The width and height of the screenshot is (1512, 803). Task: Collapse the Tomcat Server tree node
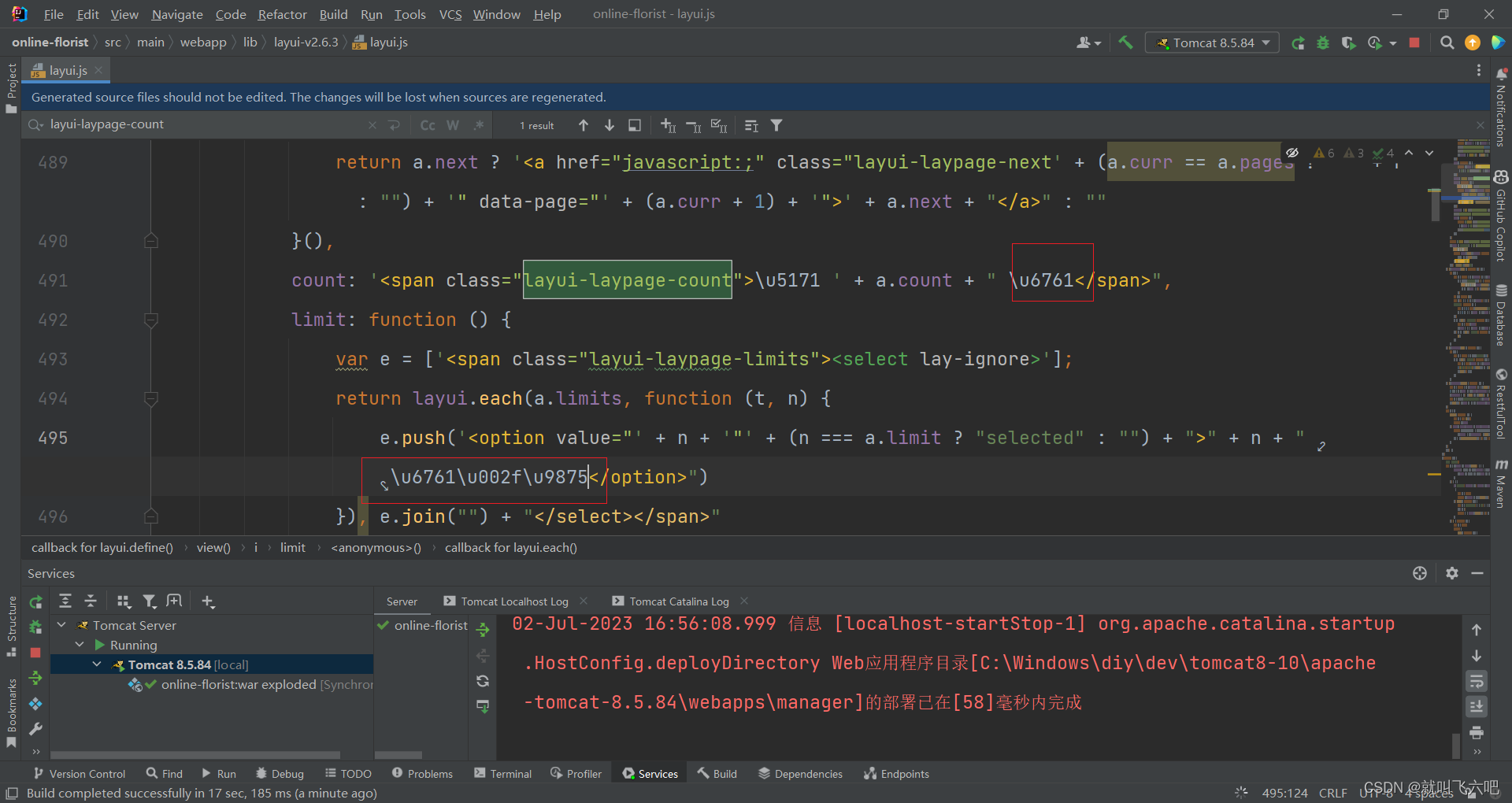pos(61,625)
